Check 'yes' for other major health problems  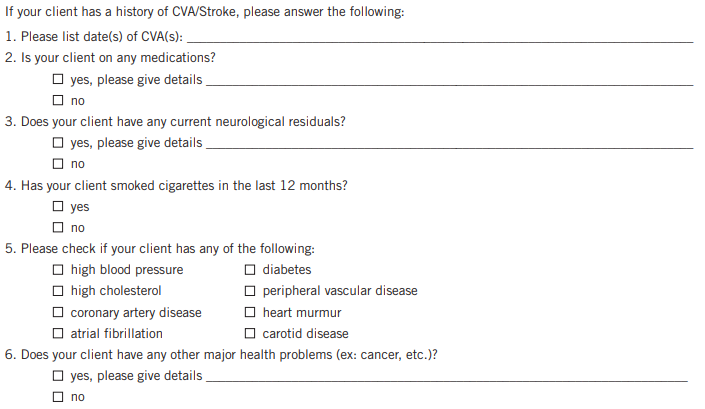click(60, 376)
